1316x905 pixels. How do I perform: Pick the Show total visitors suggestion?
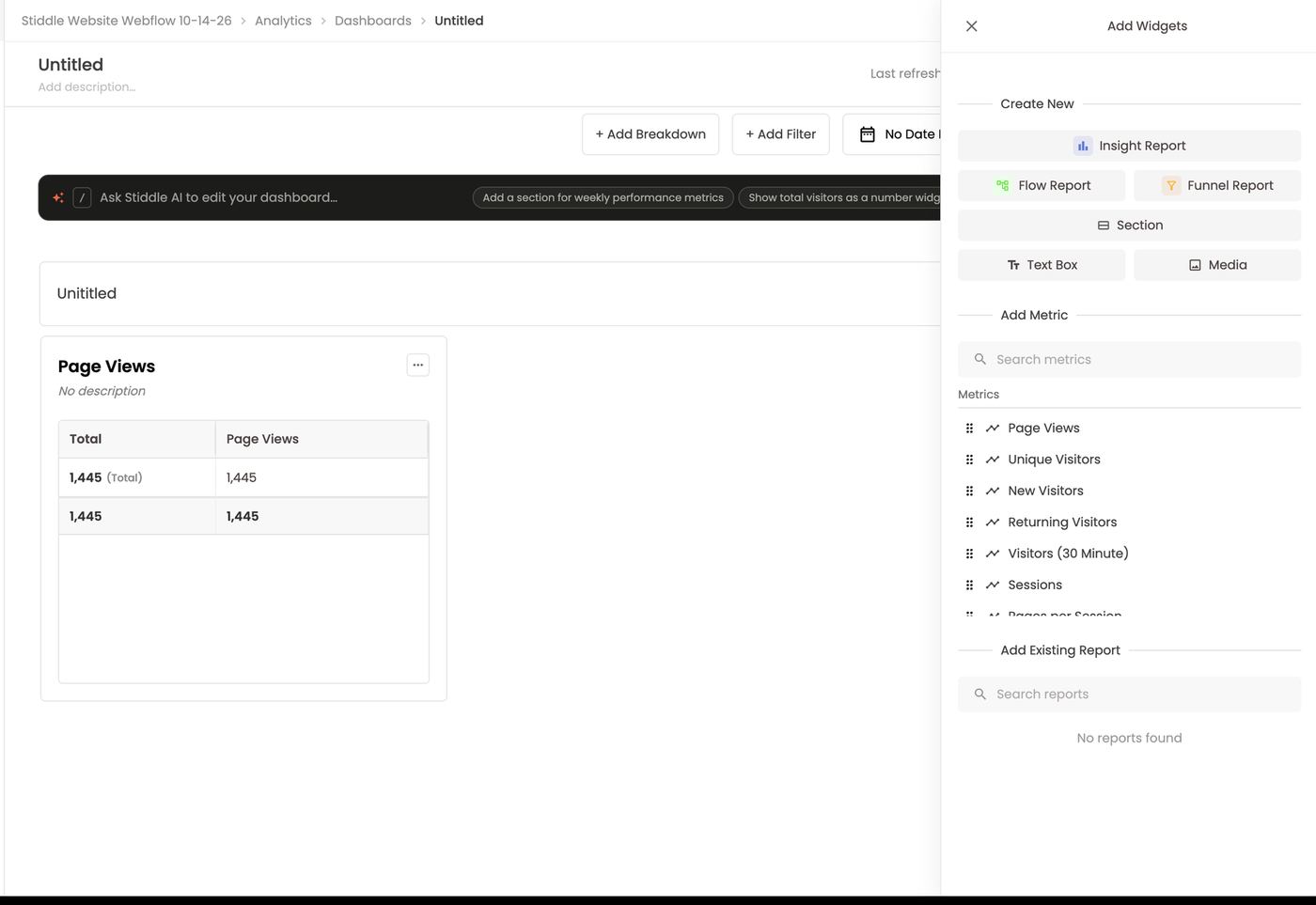840,197
